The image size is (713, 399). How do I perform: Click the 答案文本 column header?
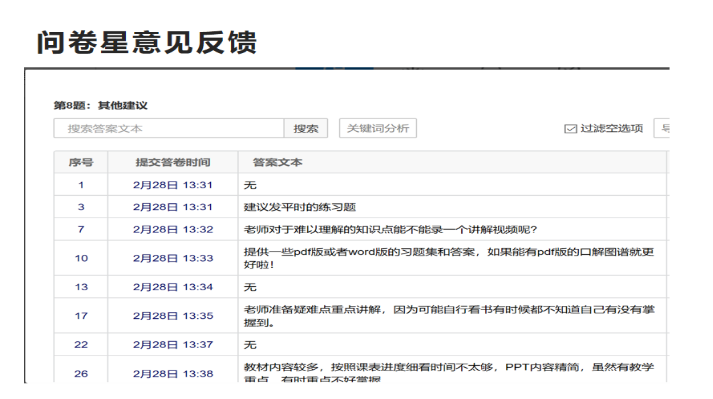277,162
